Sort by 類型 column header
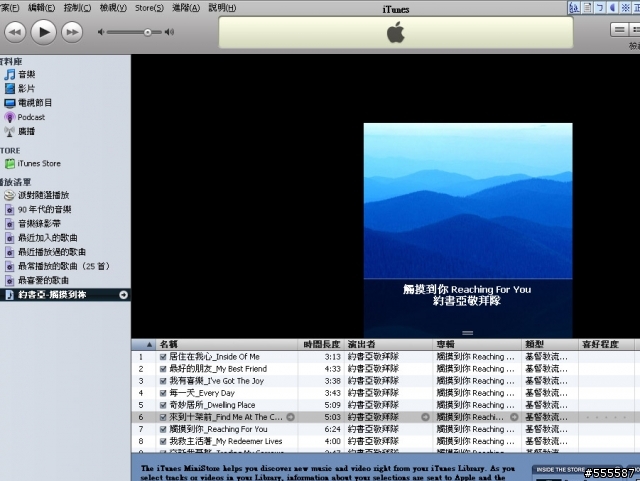 [550, 345]
